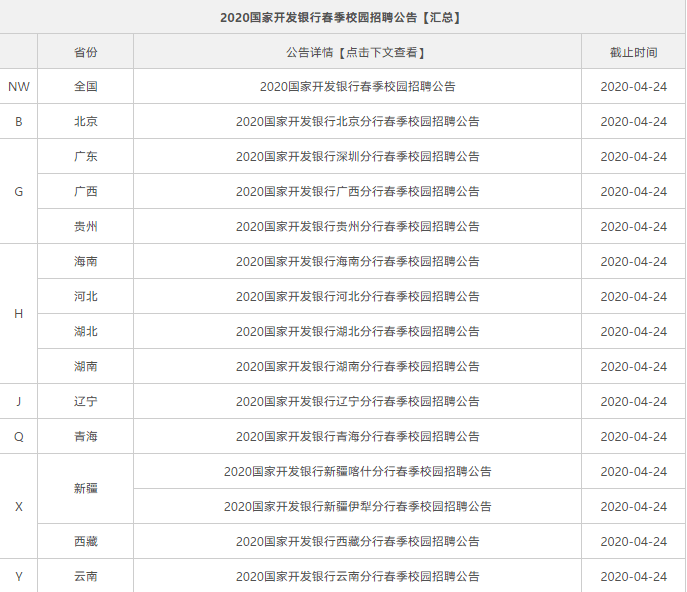Open the 湖南分行 recruitment announcement link

click(x=358, y=366)
